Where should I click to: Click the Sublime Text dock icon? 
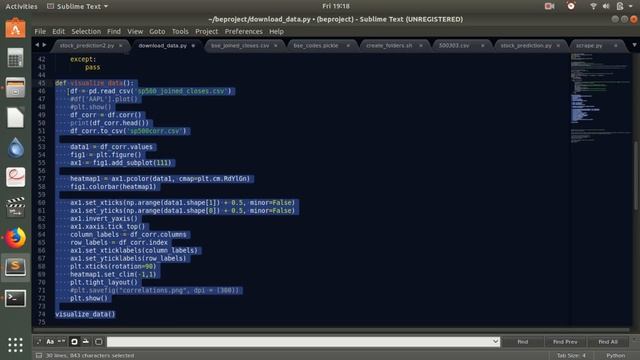pos(16,267)
